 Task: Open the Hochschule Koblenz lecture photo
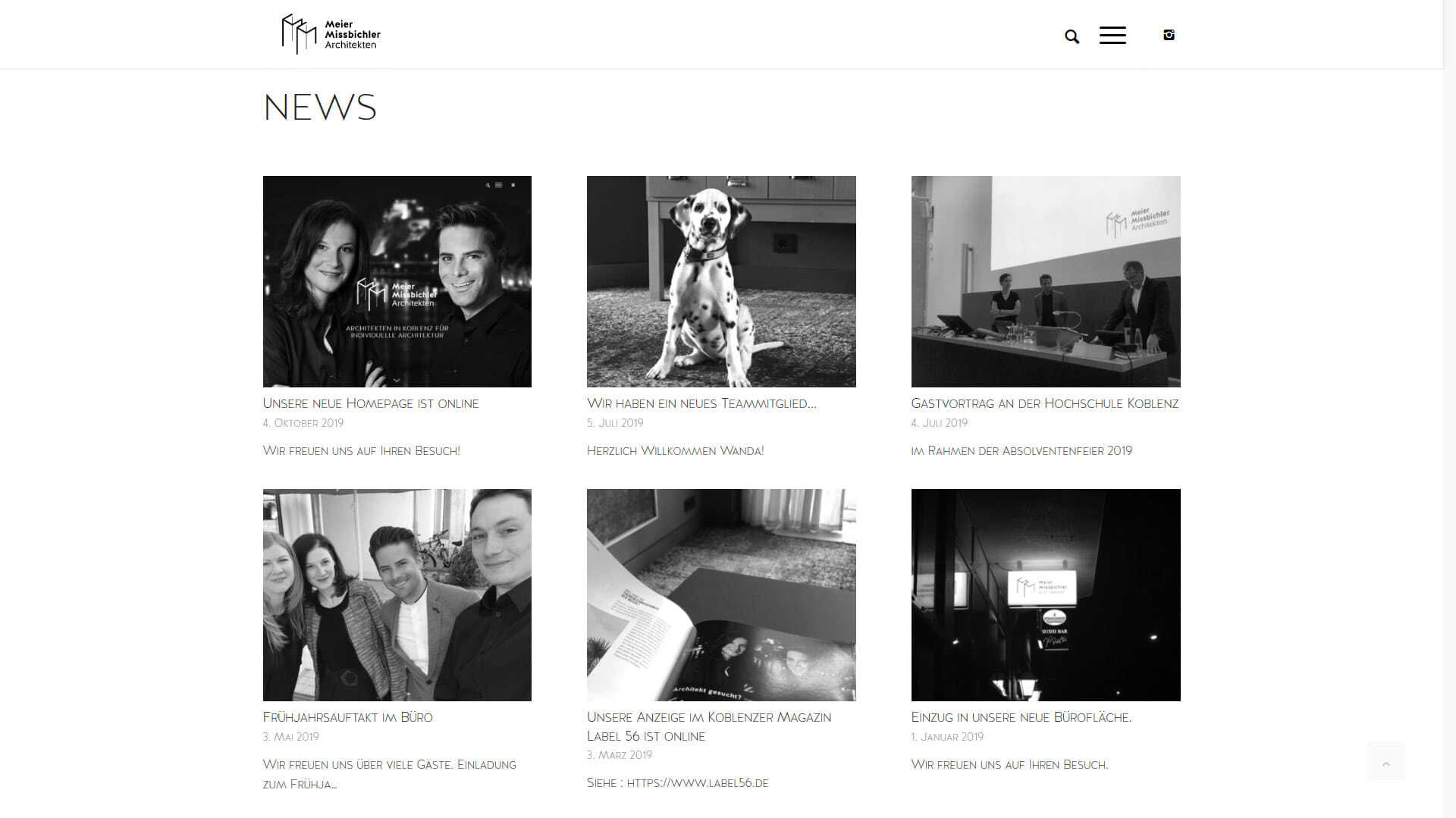(x=1046, y=281)
